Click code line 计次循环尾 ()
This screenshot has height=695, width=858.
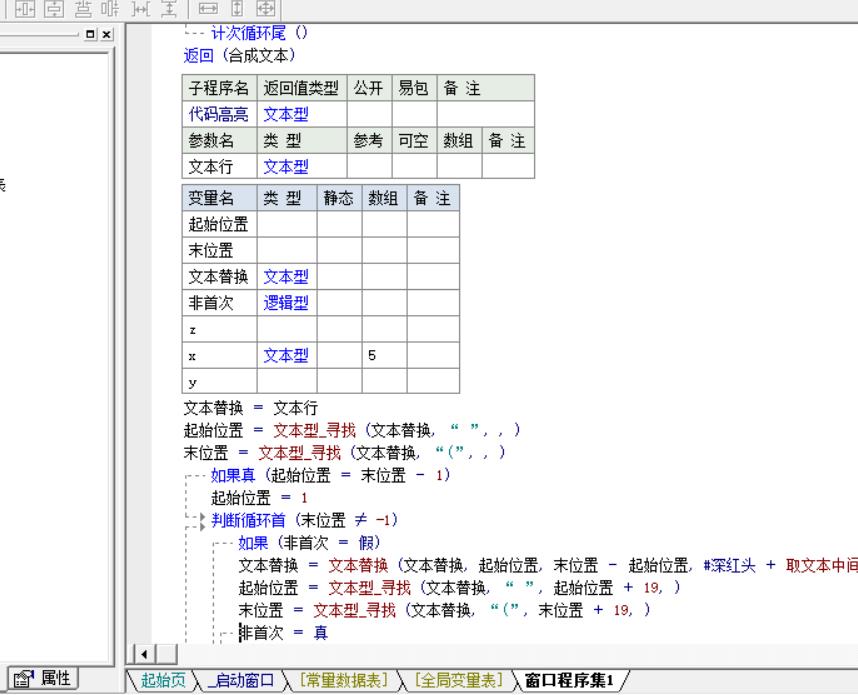coord(259,33)
